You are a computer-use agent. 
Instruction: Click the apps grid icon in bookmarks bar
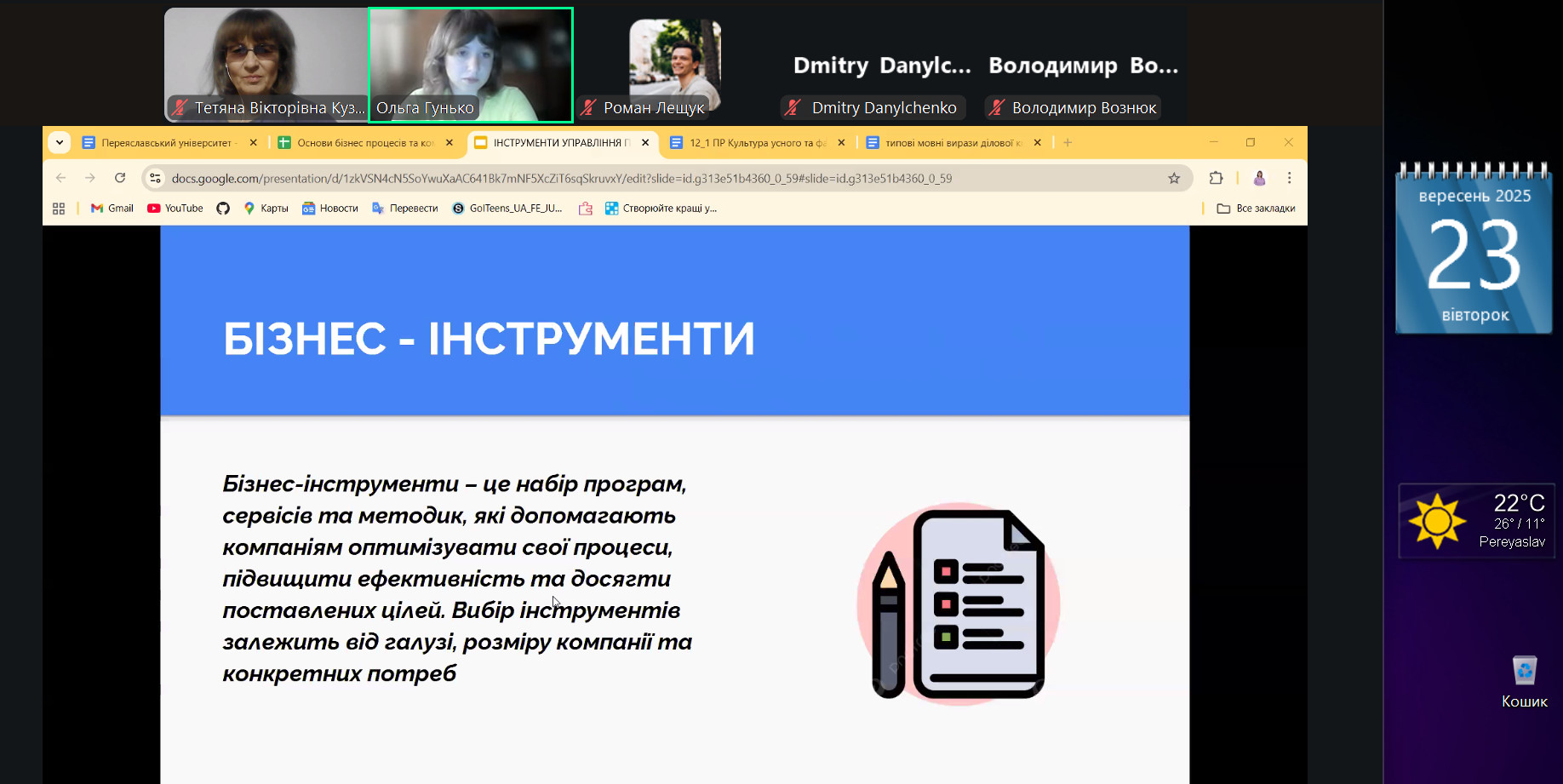tap(59, 209)
